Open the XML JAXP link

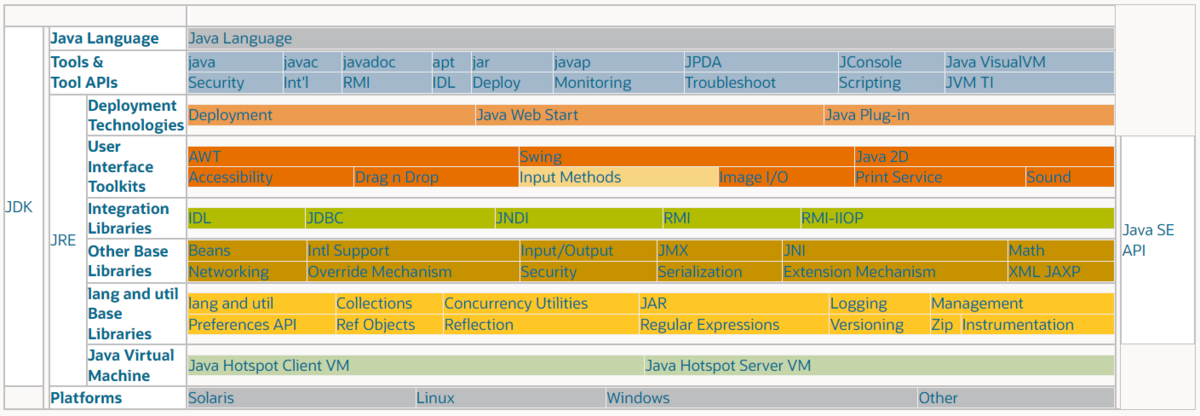tap(1044, 271)
